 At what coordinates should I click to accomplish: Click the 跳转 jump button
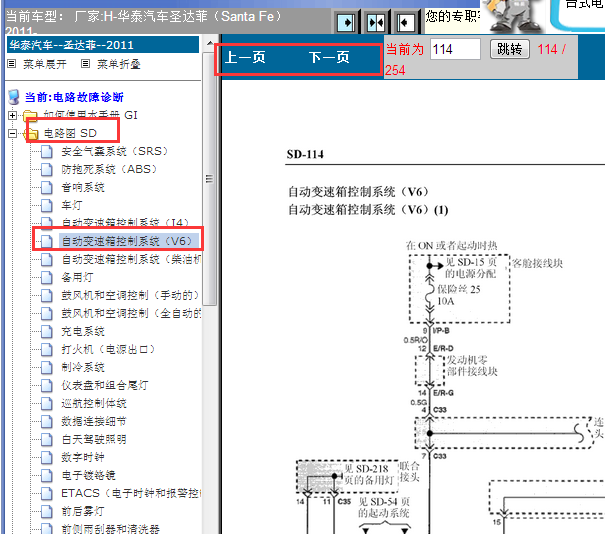[x=509, y=49]
